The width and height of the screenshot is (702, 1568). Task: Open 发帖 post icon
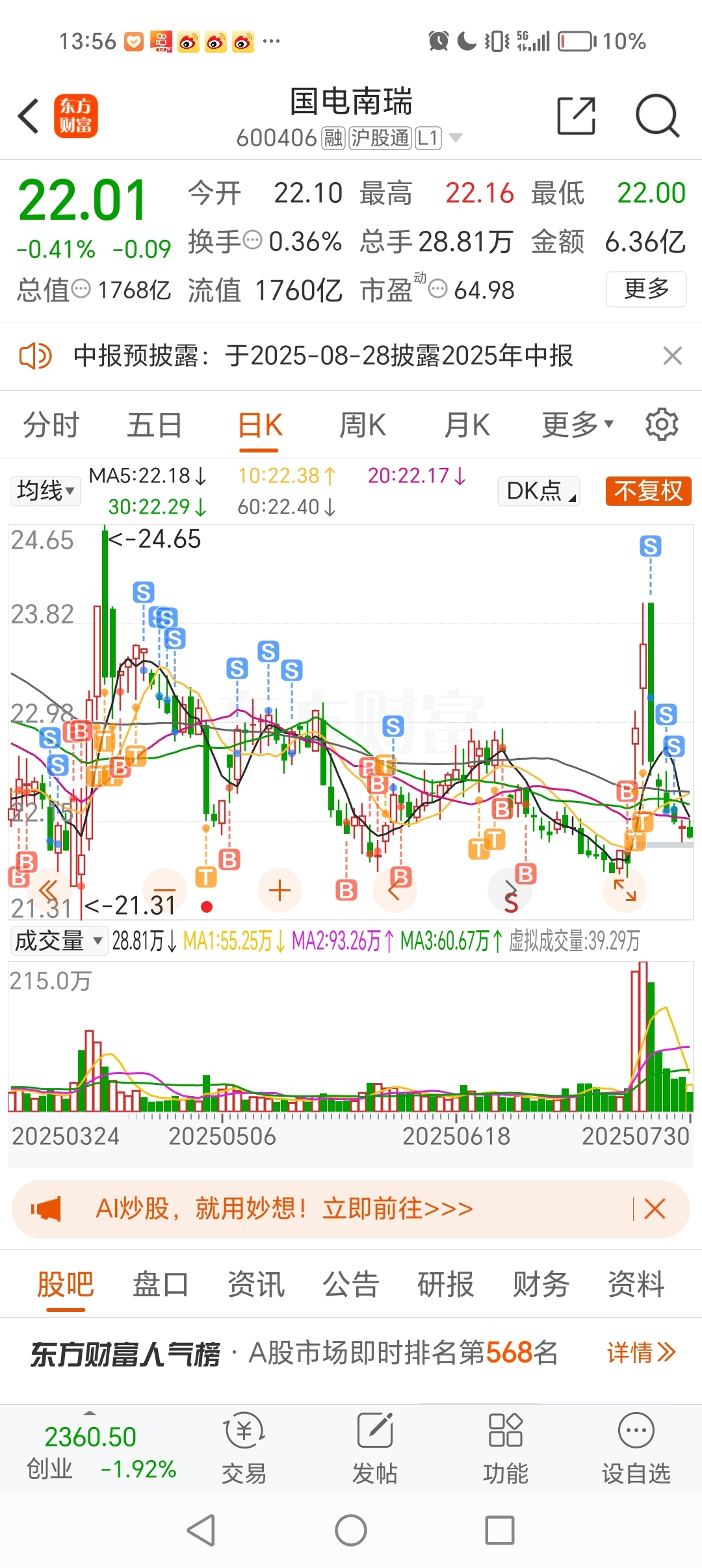(375, 1448)
